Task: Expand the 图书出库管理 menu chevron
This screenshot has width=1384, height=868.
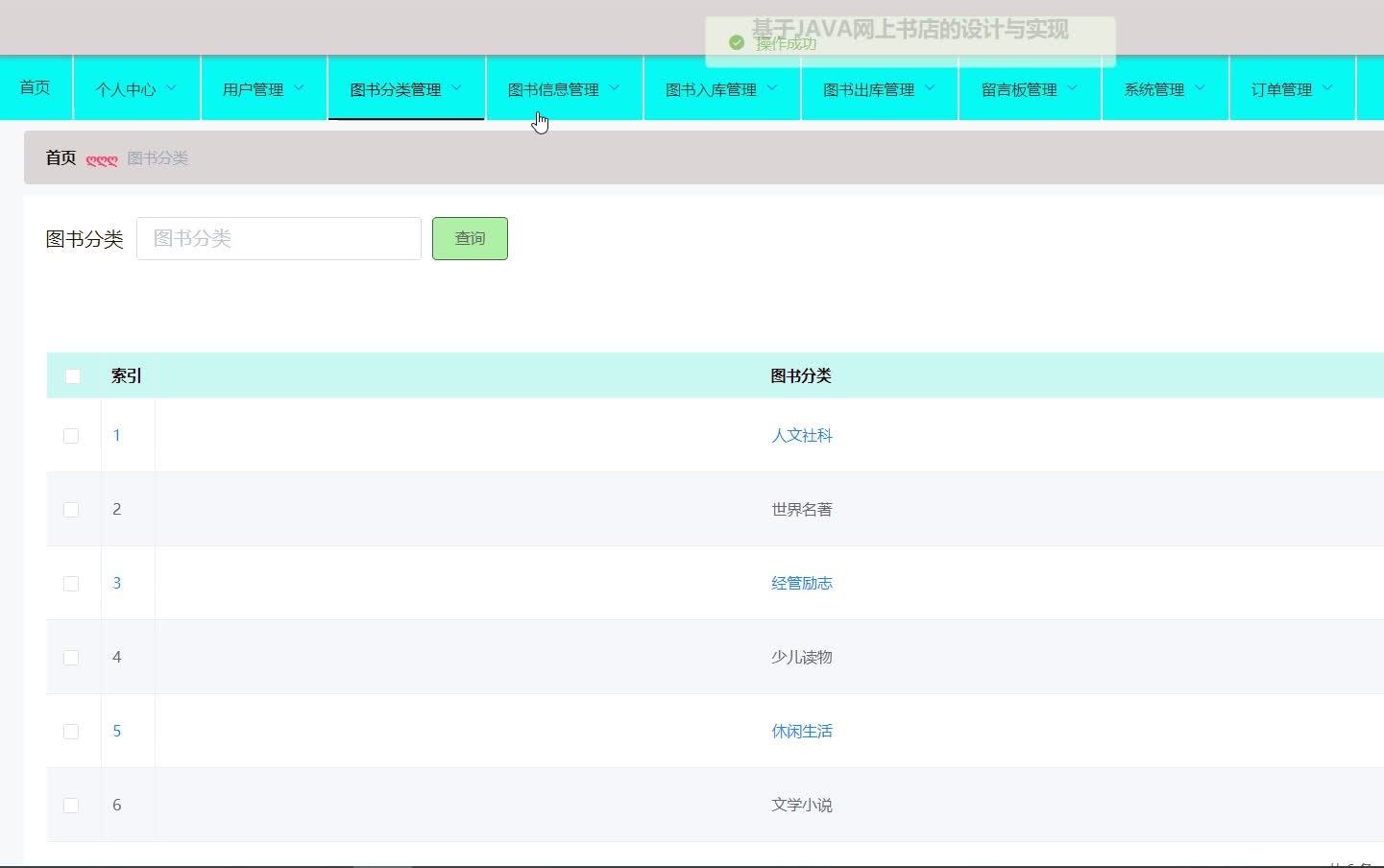Action: (930, 88)
